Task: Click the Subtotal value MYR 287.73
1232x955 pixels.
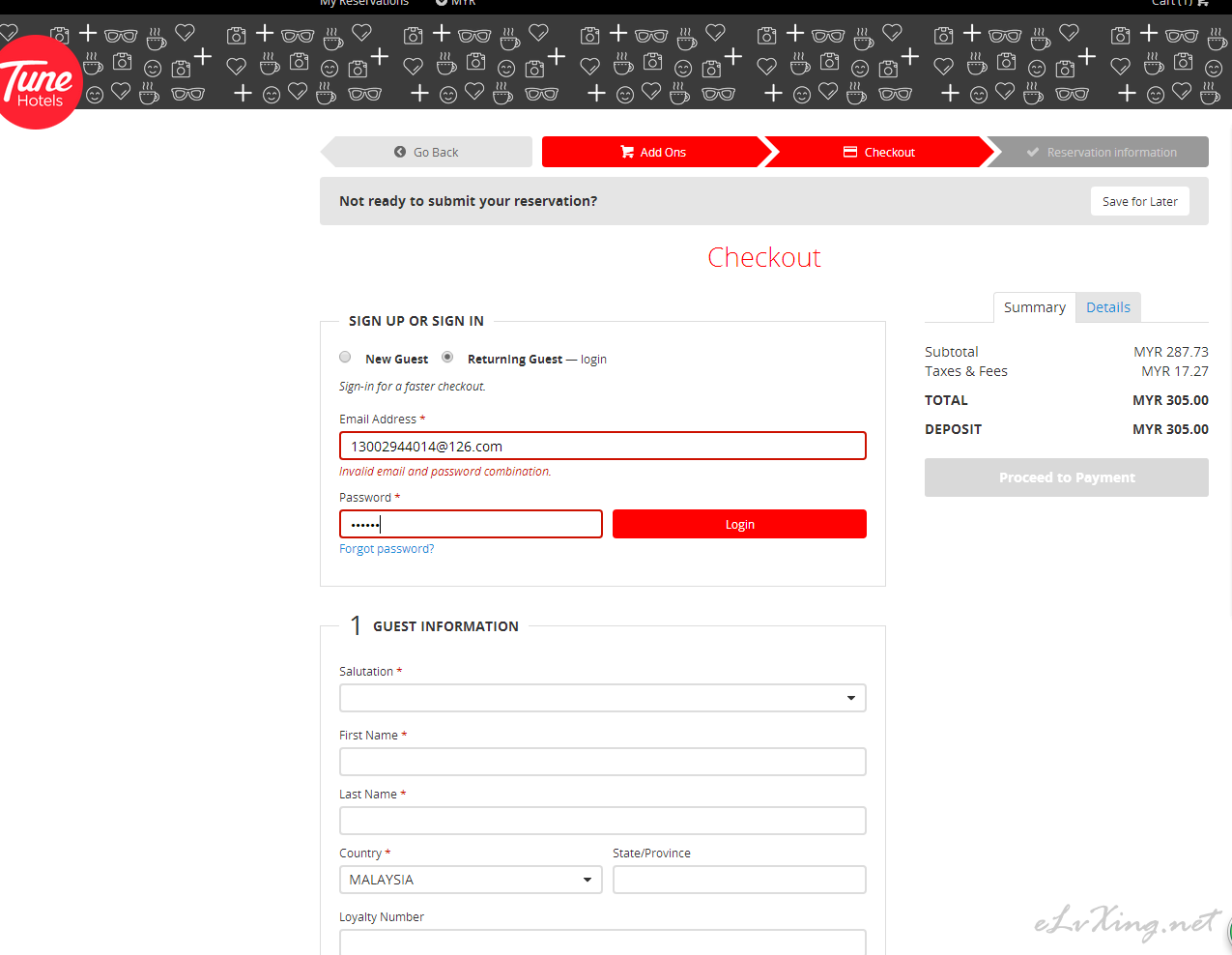Action: tap(1171, 352)
